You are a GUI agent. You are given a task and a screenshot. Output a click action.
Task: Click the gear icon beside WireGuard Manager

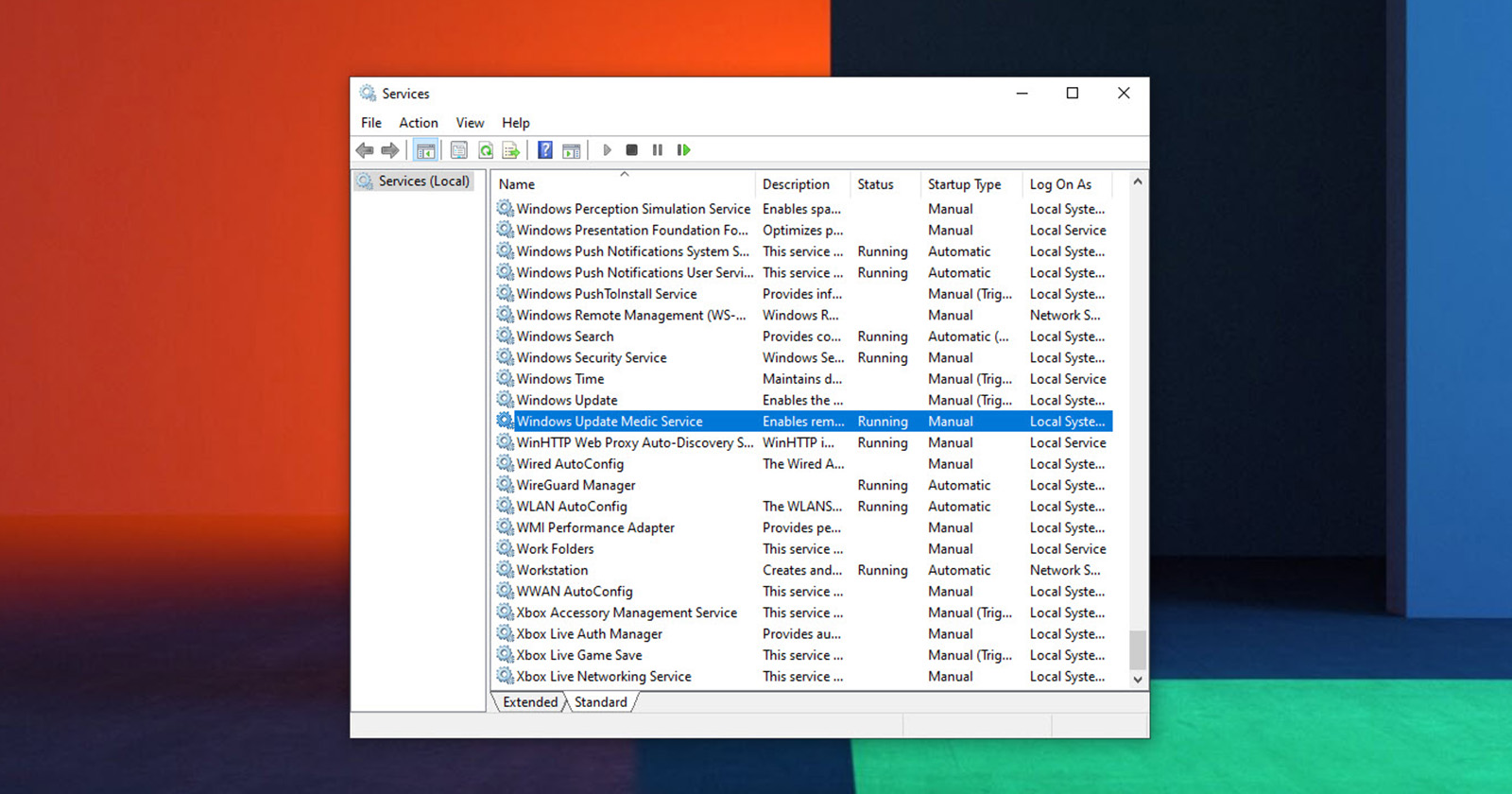506,485
